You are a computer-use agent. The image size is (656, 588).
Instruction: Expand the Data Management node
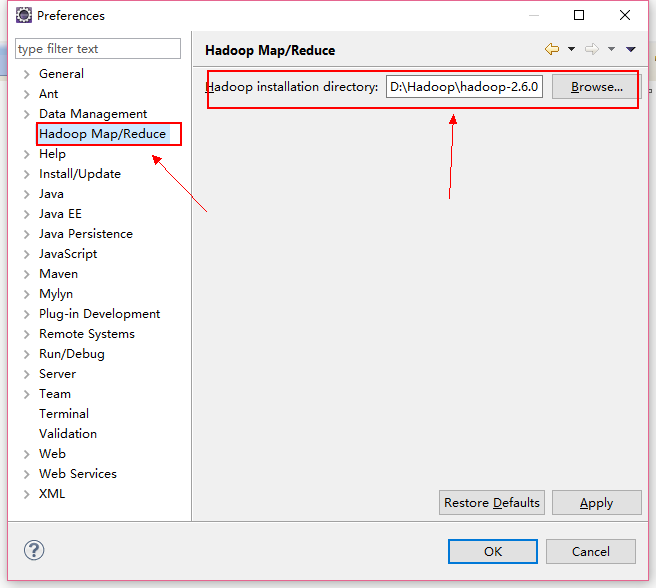27,115
